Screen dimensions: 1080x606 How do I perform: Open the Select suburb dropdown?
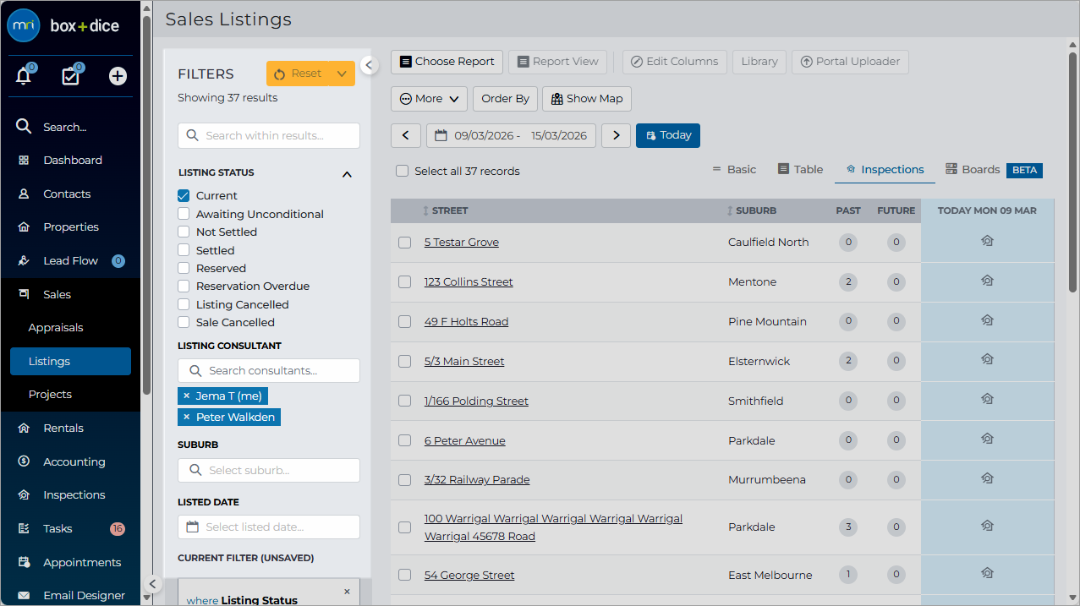(269, 470)
